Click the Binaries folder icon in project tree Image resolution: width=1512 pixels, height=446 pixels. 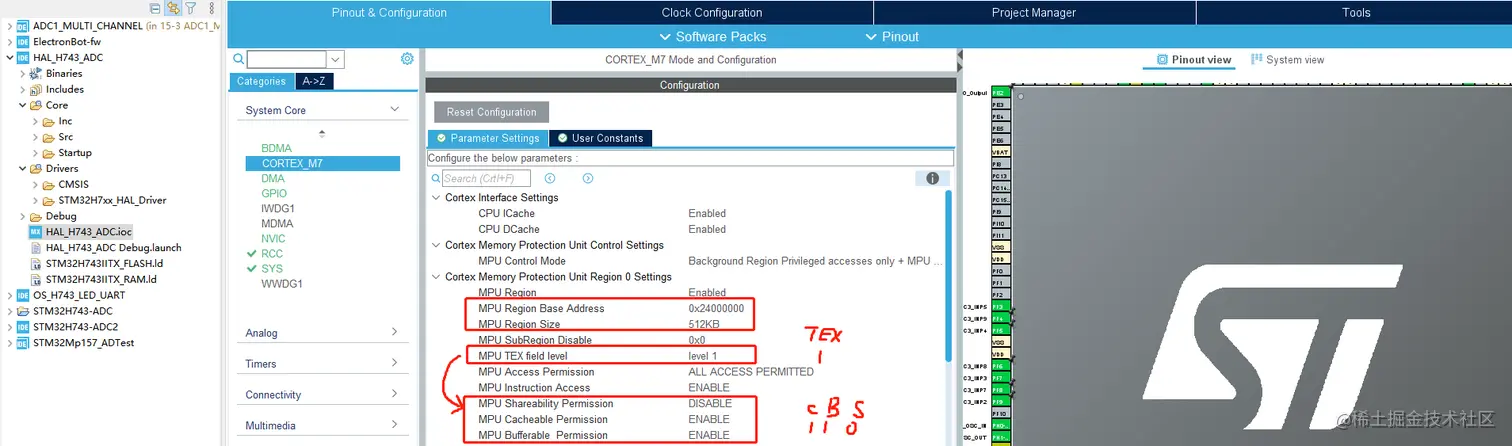(x=36, y=73)
